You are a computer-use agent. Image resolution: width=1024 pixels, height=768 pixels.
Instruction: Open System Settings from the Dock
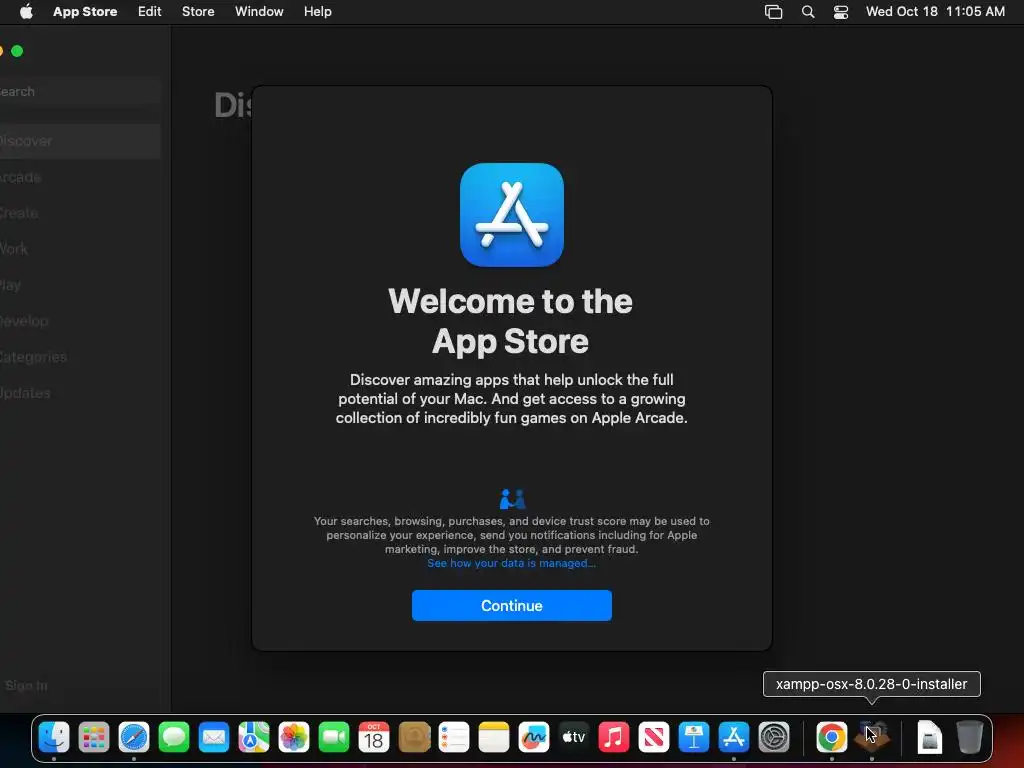click(x=774, y=738)
